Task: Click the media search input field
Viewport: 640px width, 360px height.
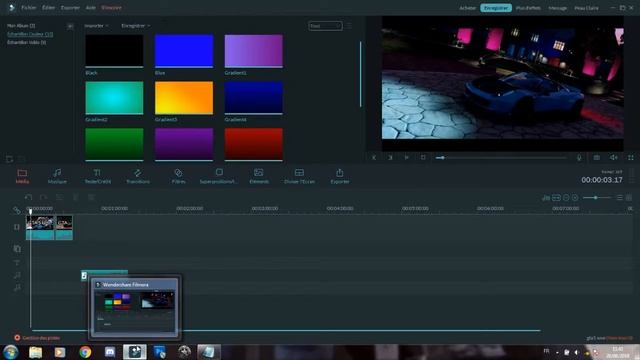Action: pyautogui.click(x=325, y=26)
